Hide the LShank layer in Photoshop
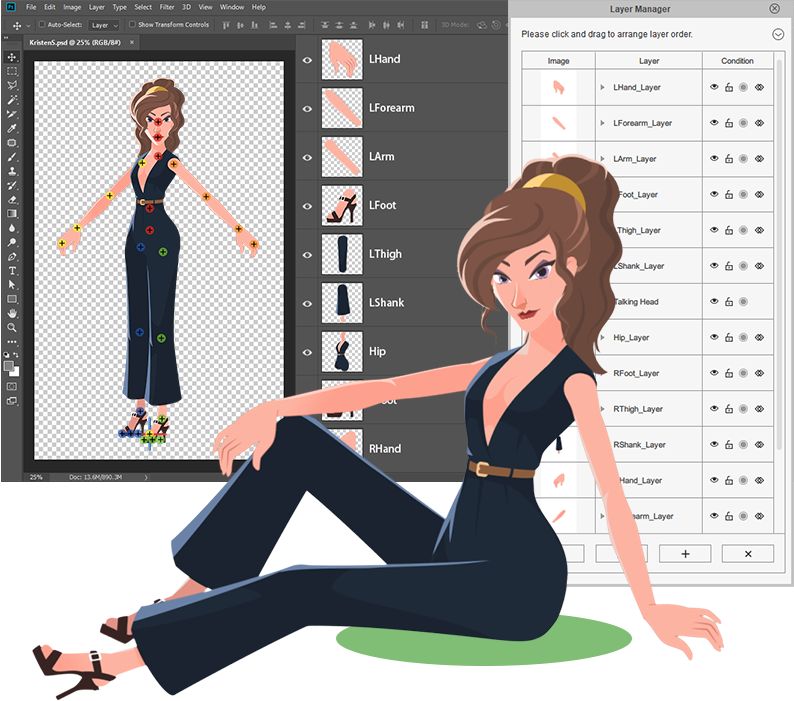 307,303
